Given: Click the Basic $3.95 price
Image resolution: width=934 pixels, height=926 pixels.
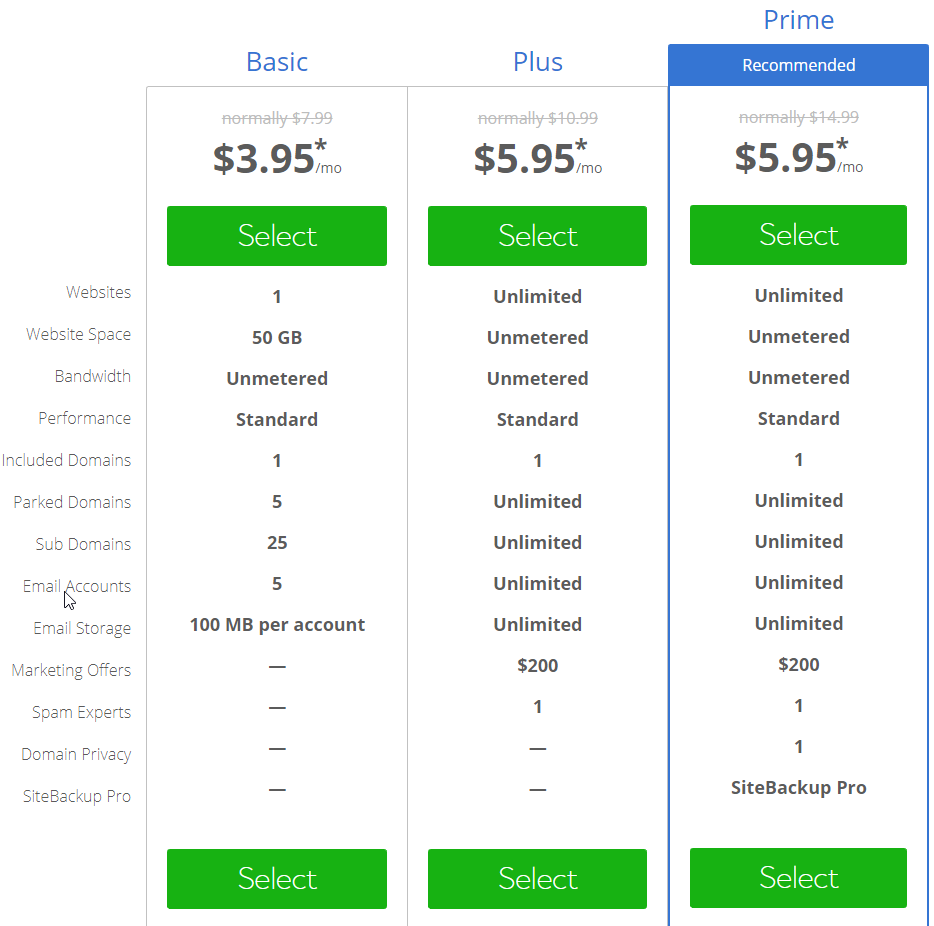Looking at the screenshot, I should point(264,158).
